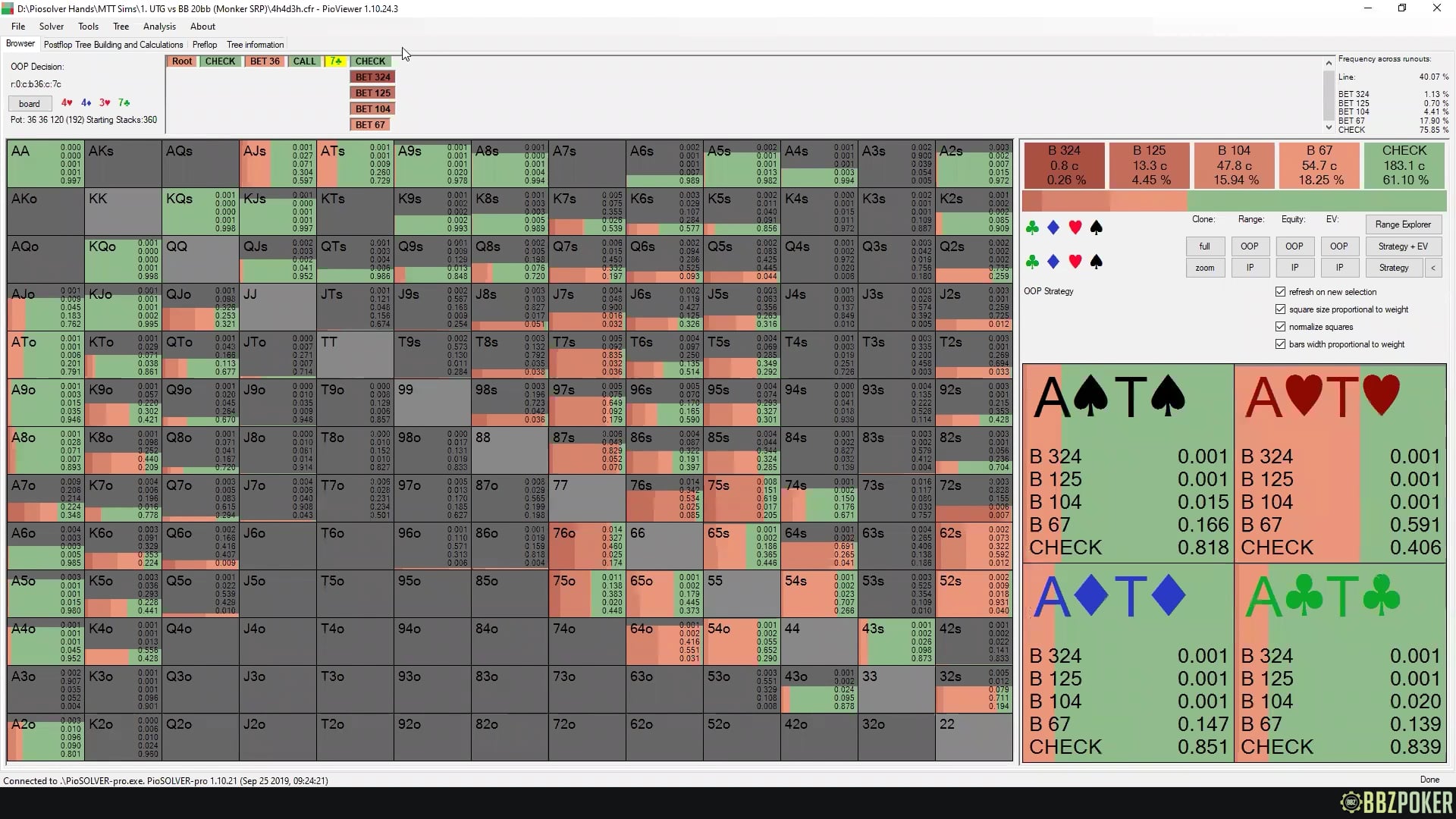Click the top-row red heart suit icon
This screenshot has width=1456, height=819.
(x=1075, y=227)
